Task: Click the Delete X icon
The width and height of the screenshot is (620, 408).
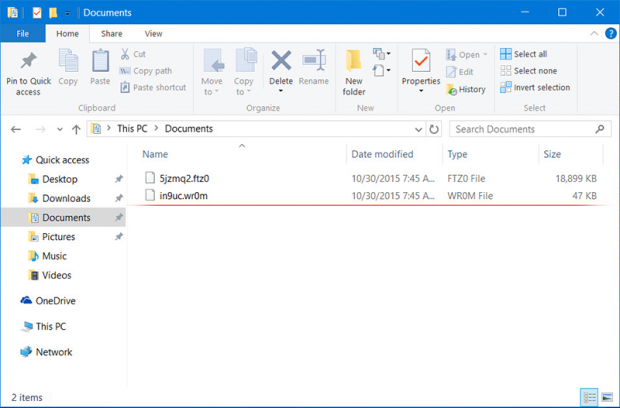Action: pyautogui.click(x=281, y=60)
